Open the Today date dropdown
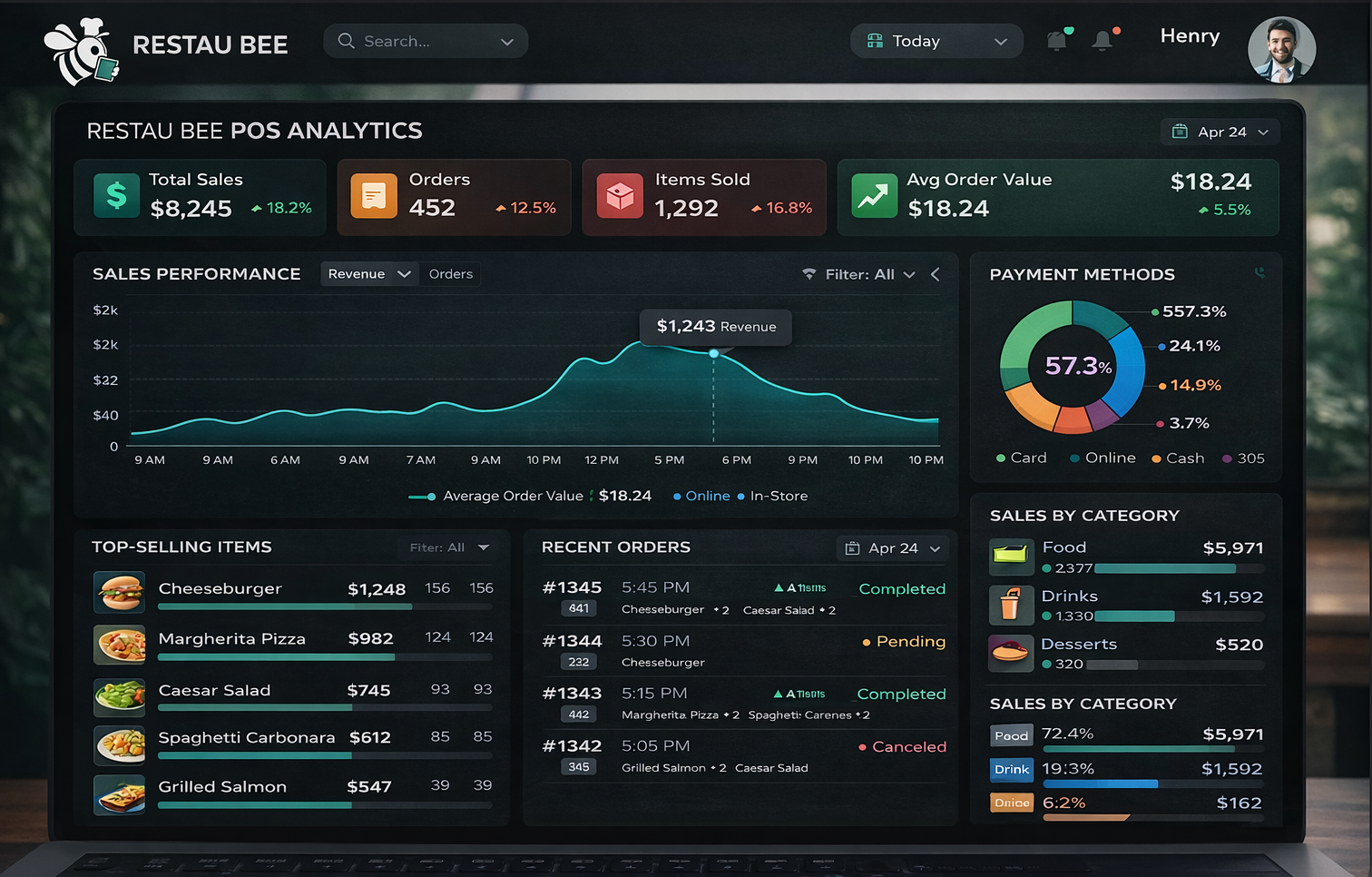Image resolution: width=1372 pixels, height=877 pixels. coord(936,40)
